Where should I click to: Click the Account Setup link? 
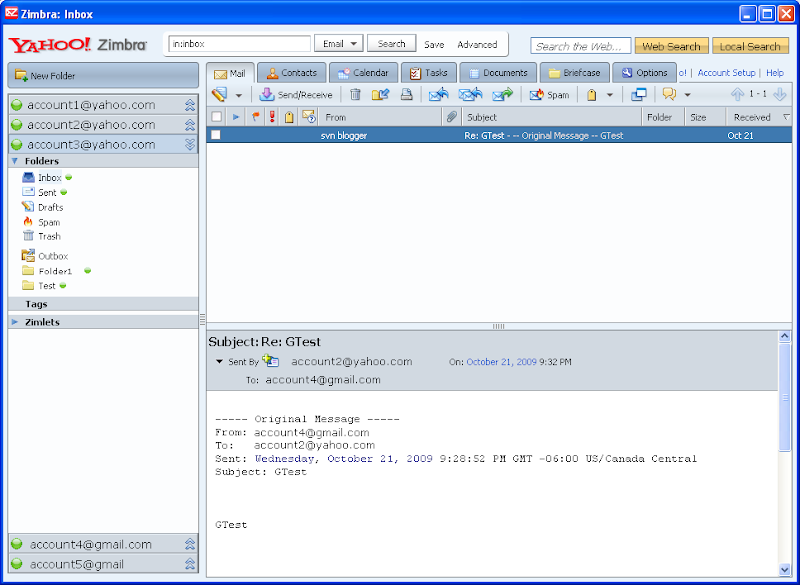pos(726,73)
